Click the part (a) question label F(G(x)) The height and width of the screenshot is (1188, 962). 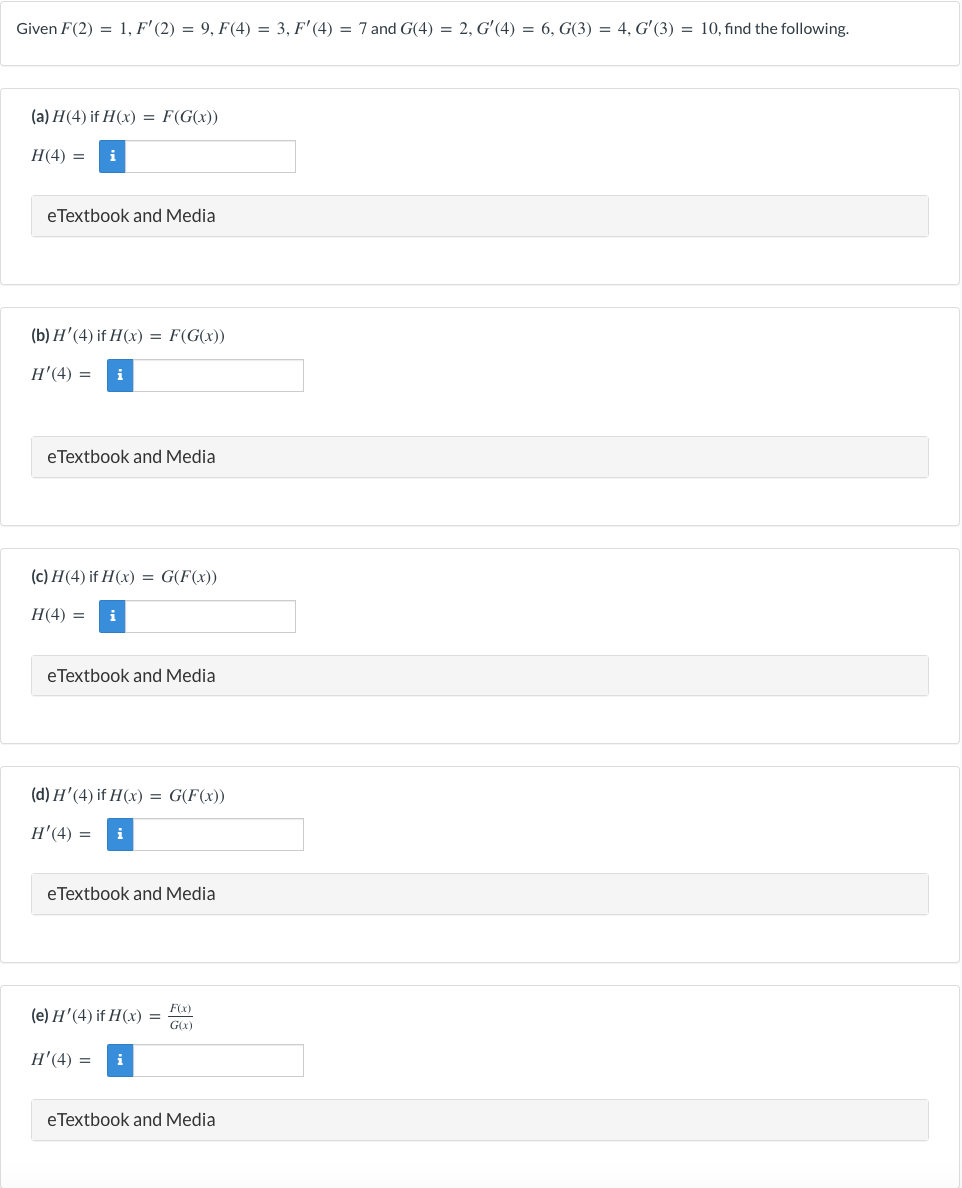point(190,117)
